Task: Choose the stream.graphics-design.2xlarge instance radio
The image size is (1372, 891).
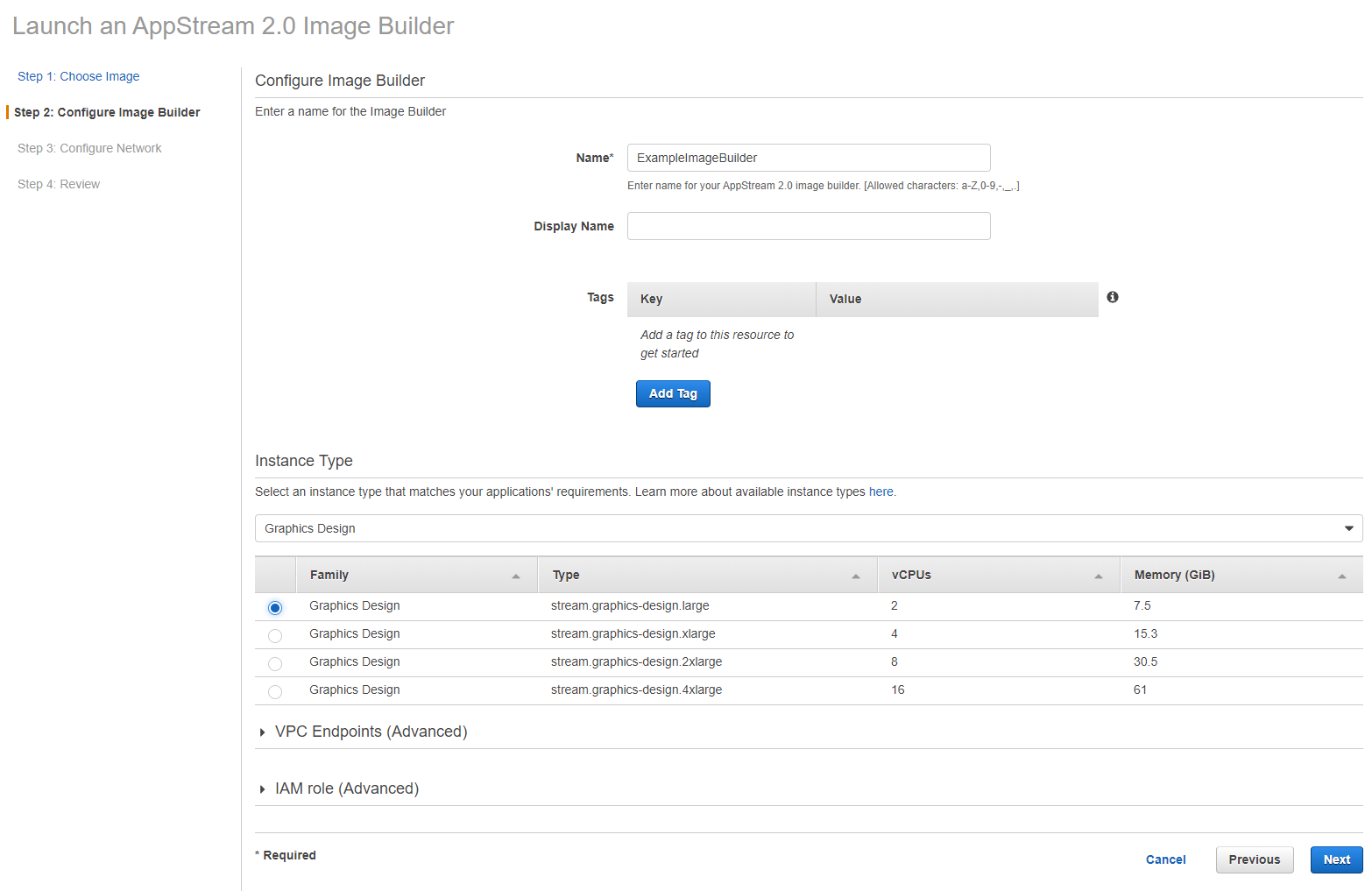Action: pos(275,663)
